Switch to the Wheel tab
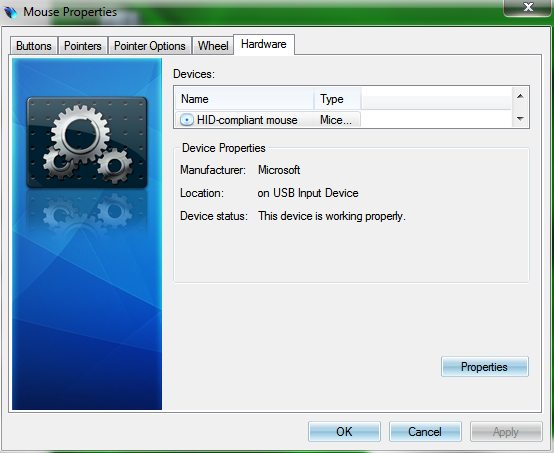Image resolution: width=554 pixels, height=453 pixels. pyautogui.click(x=213, y=46)
